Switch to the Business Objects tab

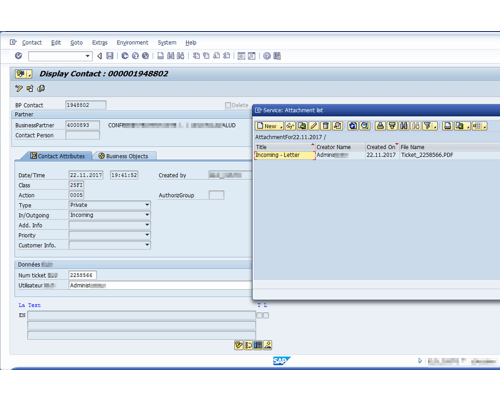(x=123, y=156)
